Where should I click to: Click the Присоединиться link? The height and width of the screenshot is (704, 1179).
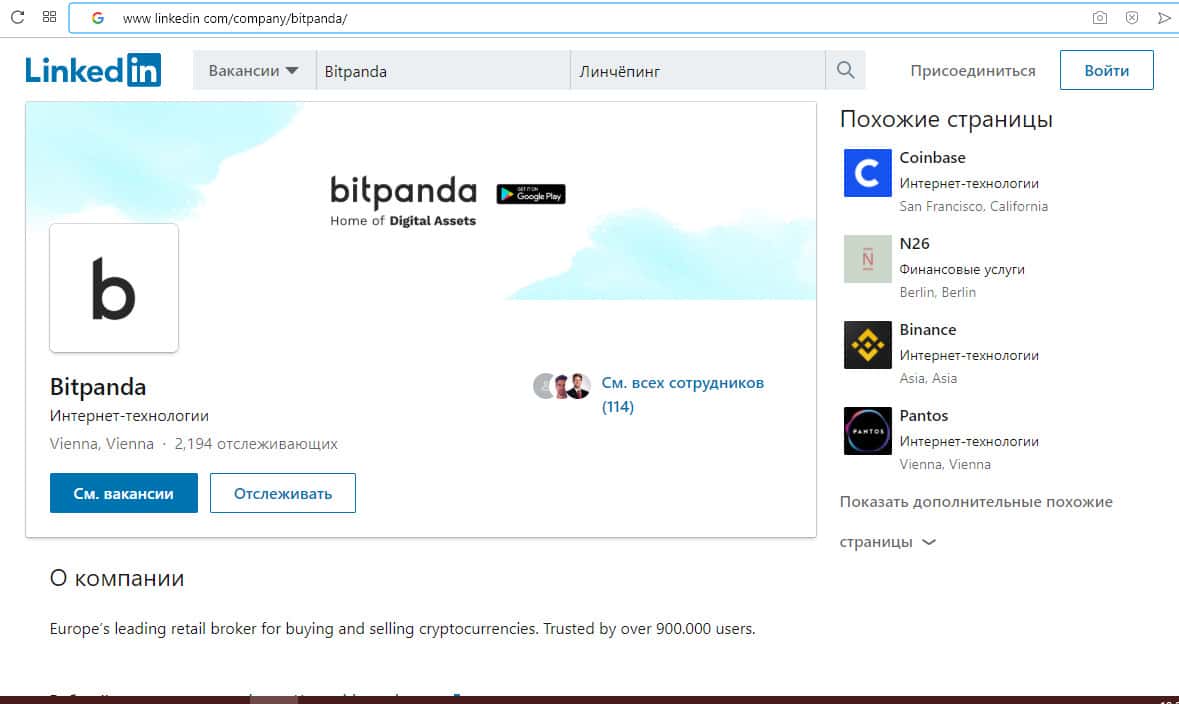tap(972, 71)
